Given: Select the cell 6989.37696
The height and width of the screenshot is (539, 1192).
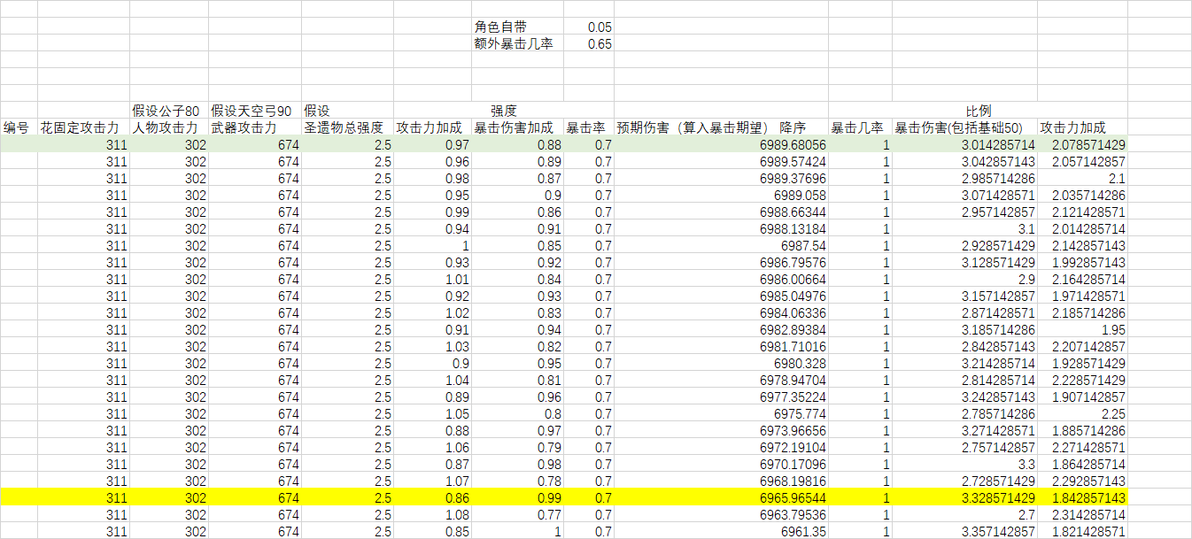Looking at the screenshot, I should tap(721, 178).
